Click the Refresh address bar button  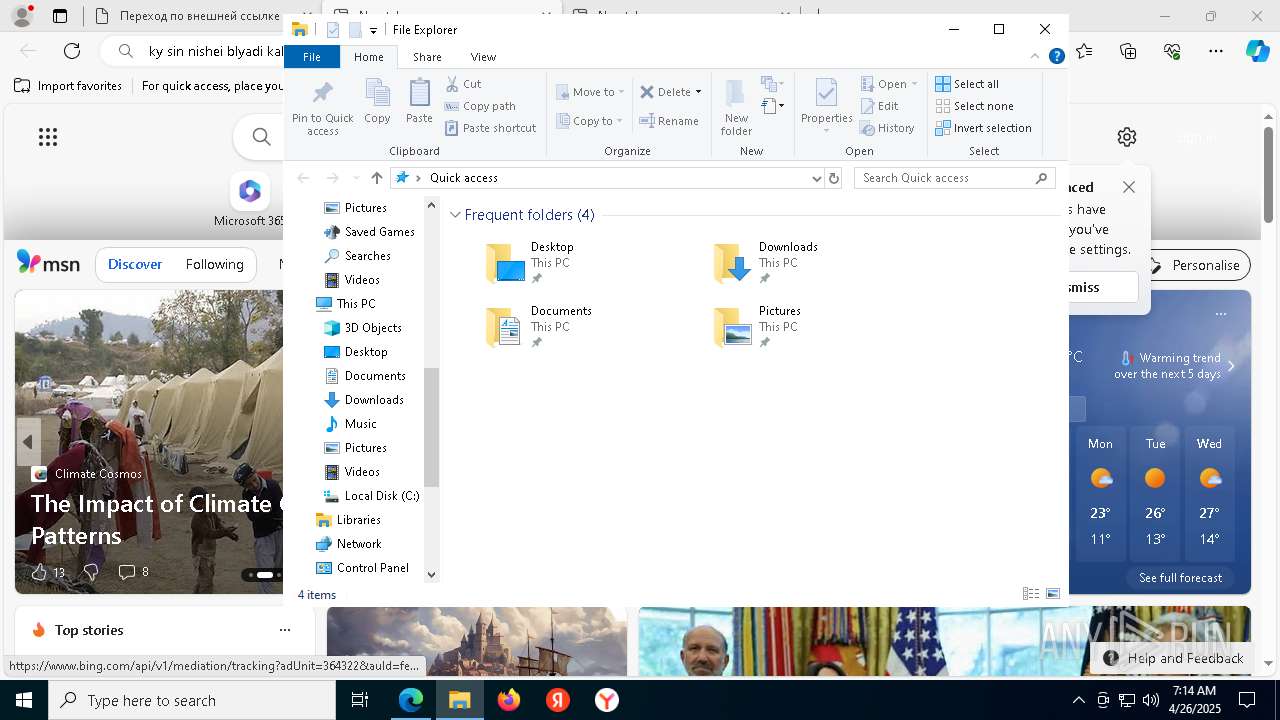pos(834,178)
